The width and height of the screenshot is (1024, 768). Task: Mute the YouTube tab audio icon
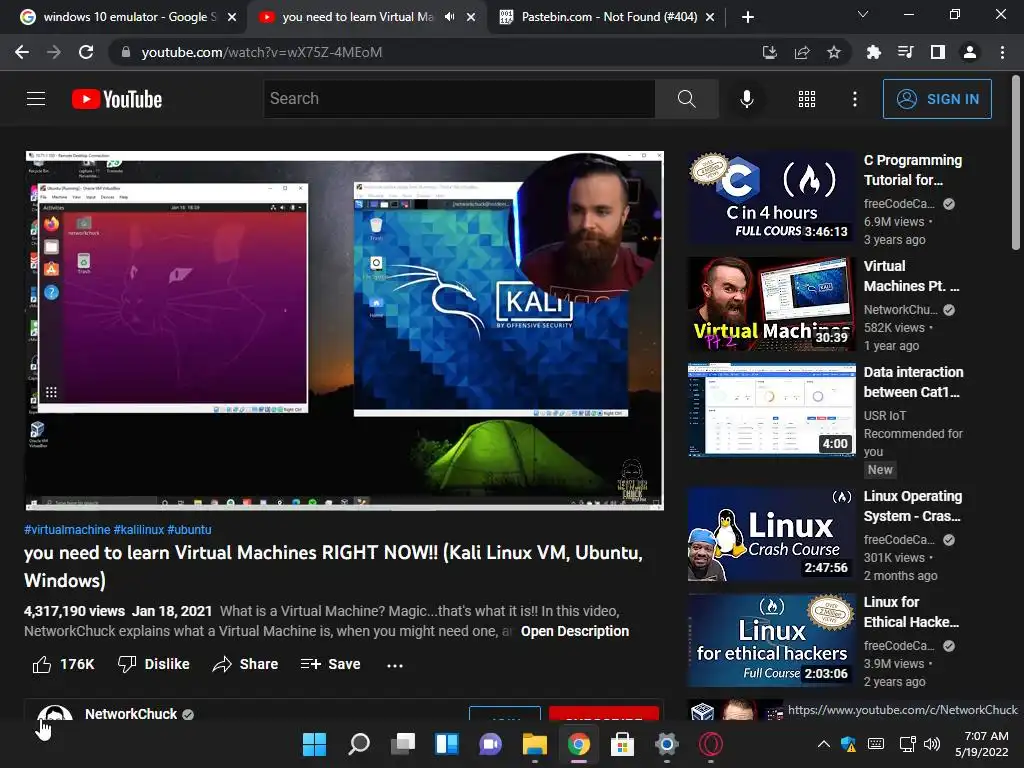[x=449, y=17]
